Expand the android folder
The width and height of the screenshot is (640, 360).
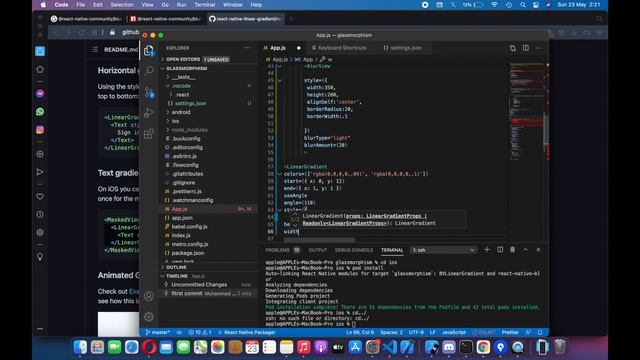tap(181, 112)
